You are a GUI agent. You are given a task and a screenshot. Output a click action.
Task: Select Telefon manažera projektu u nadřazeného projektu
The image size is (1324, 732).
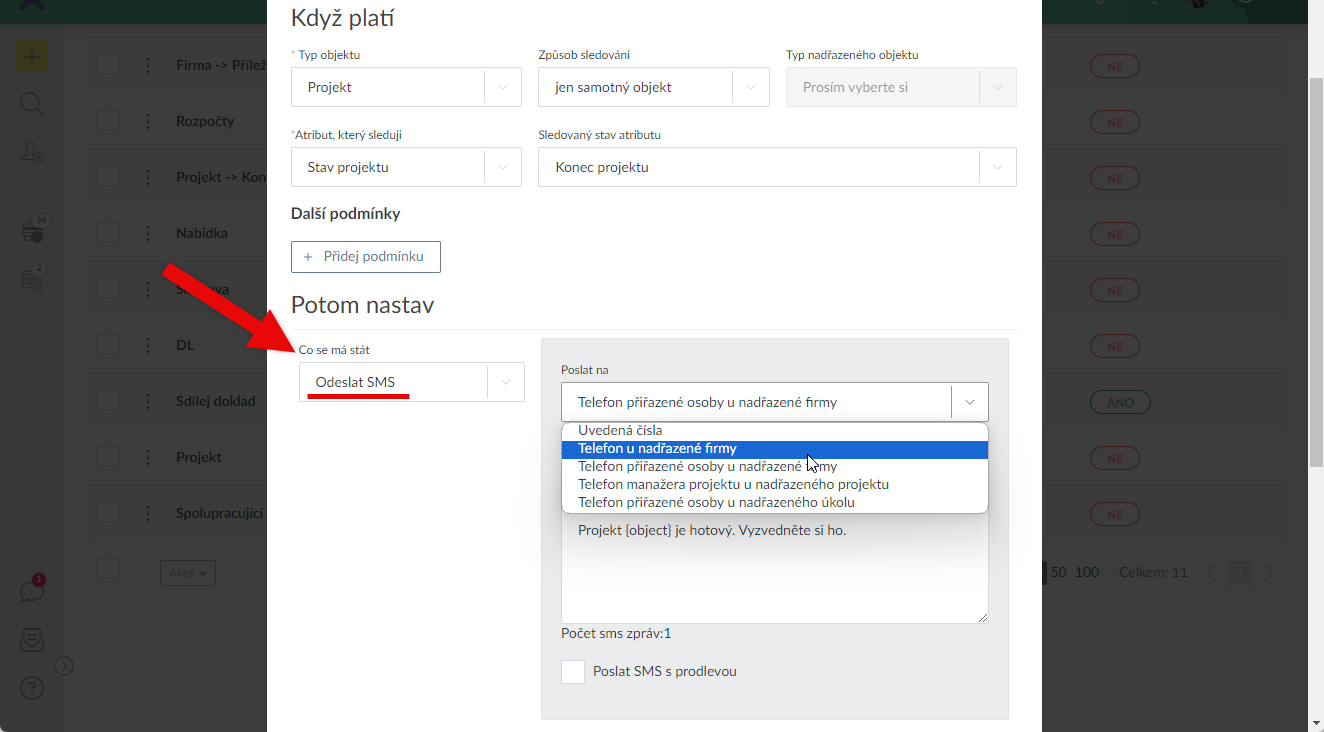733,484
